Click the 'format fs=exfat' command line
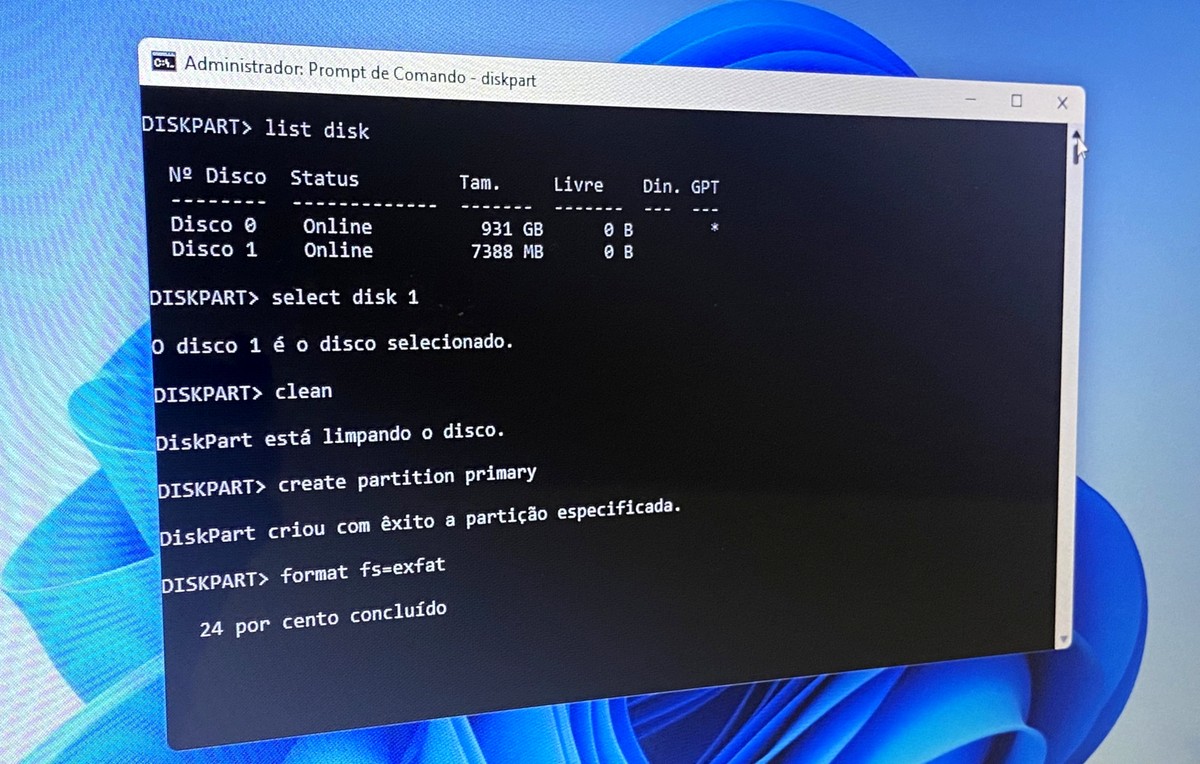1200x764 pixels. (363, 571)
